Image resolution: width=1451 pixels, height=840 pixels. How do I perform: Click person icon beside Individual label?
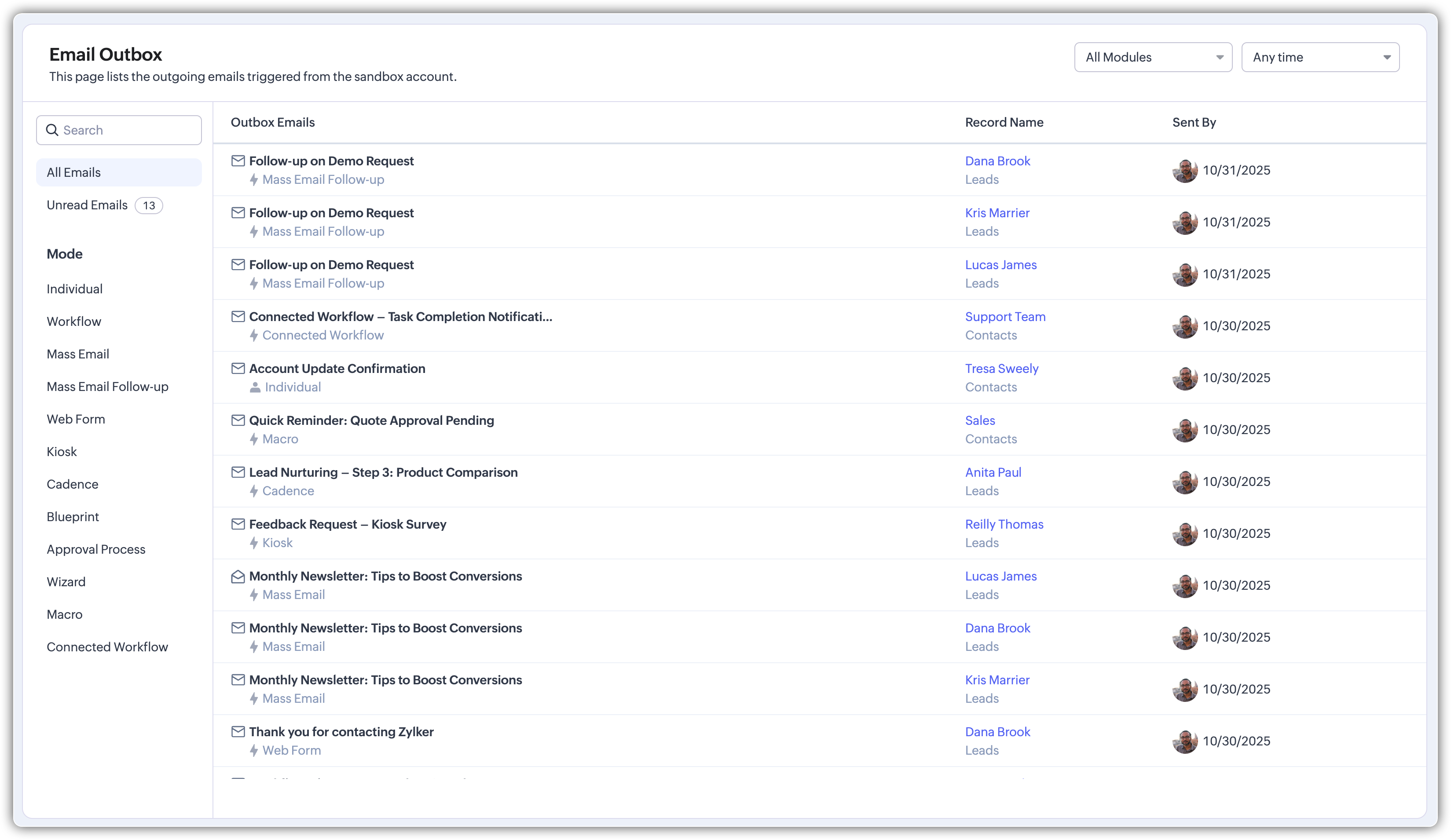(x=255, y=387)
